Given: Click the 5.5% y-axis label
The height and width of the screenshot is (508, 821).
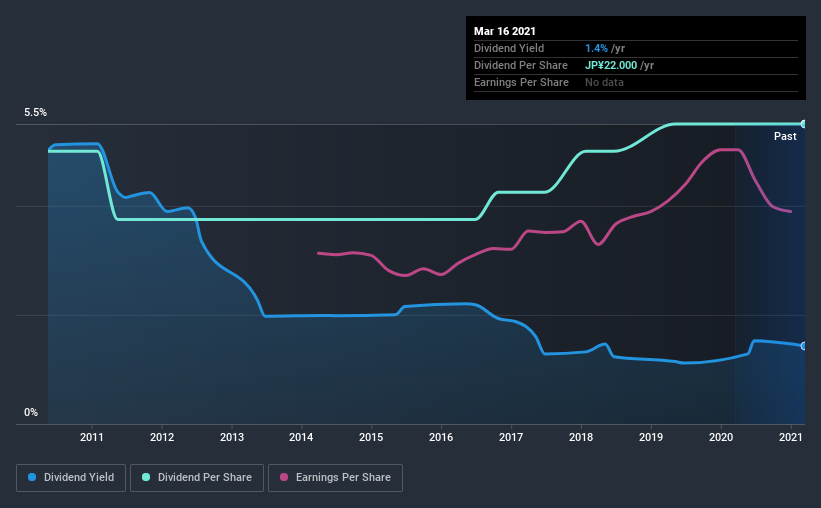Looking at the screenshot, I should click(x=35, y=113).
